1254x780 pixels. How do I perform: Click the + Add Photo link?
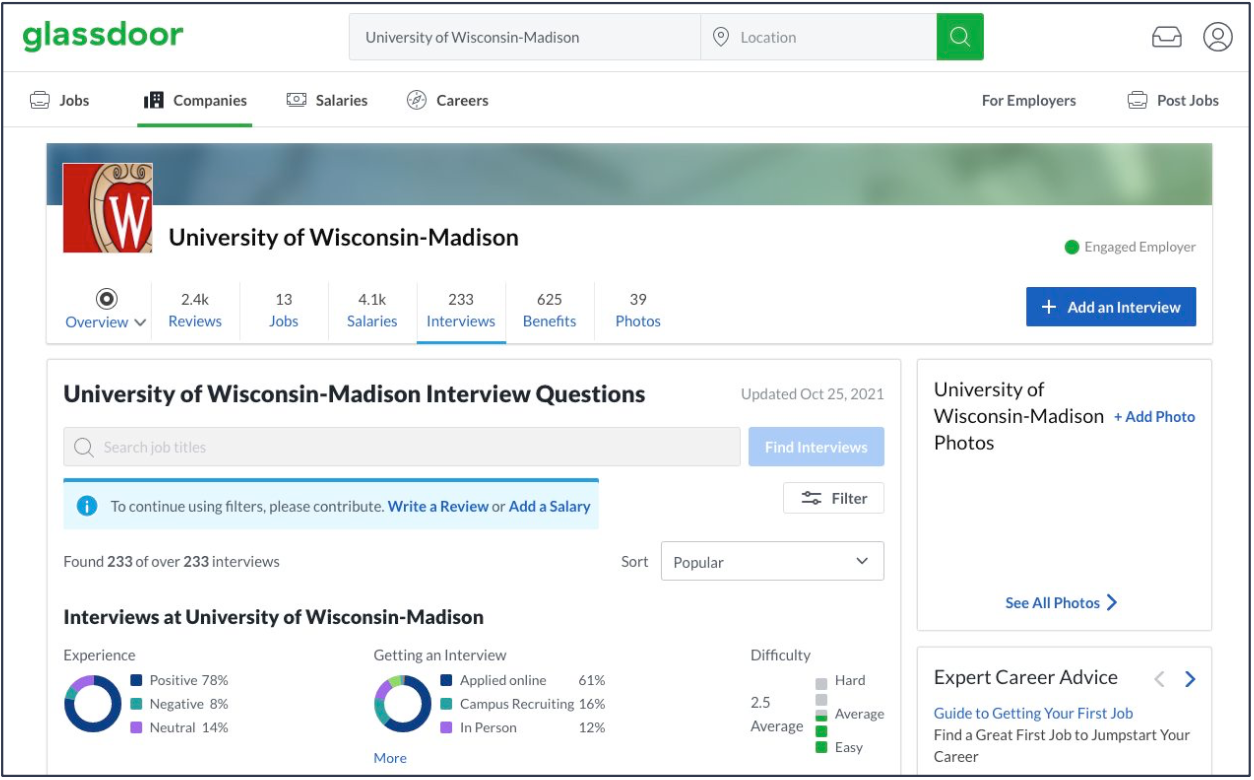tap(1155, 416)
